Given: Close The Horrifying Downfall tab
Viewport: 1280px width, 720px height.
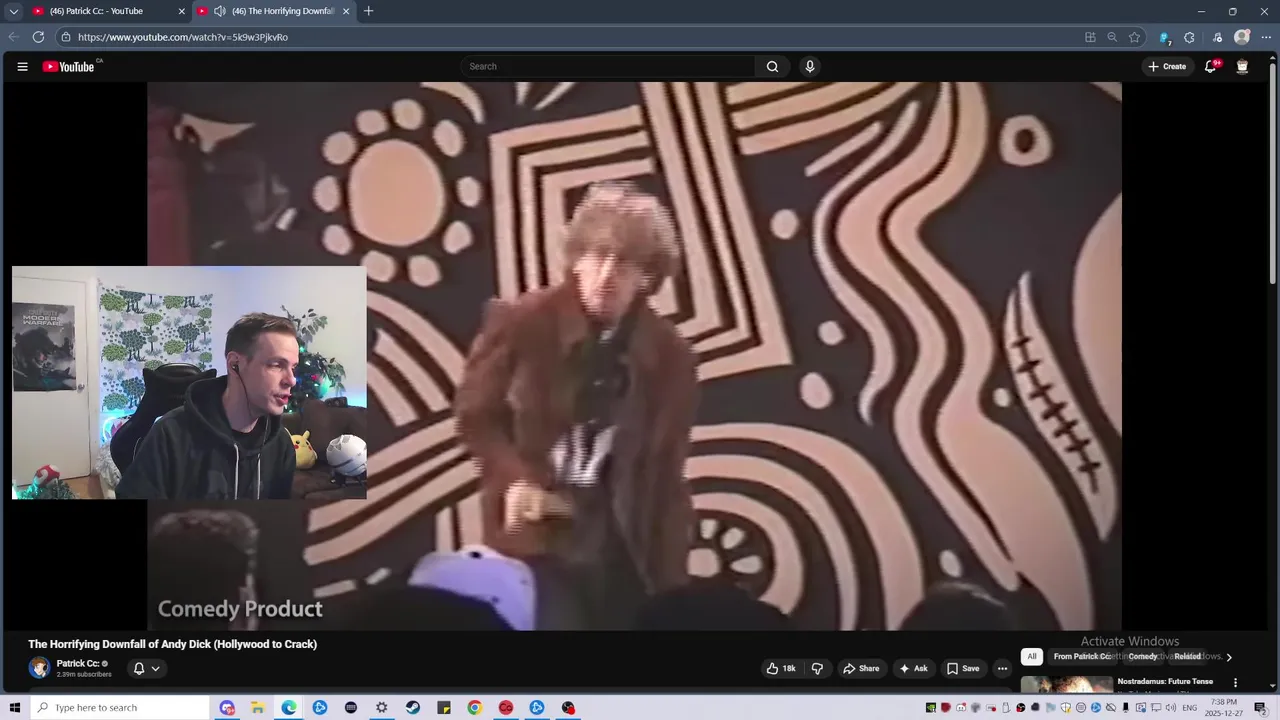Looking at the screenshot, I should [x=346, y=11].
